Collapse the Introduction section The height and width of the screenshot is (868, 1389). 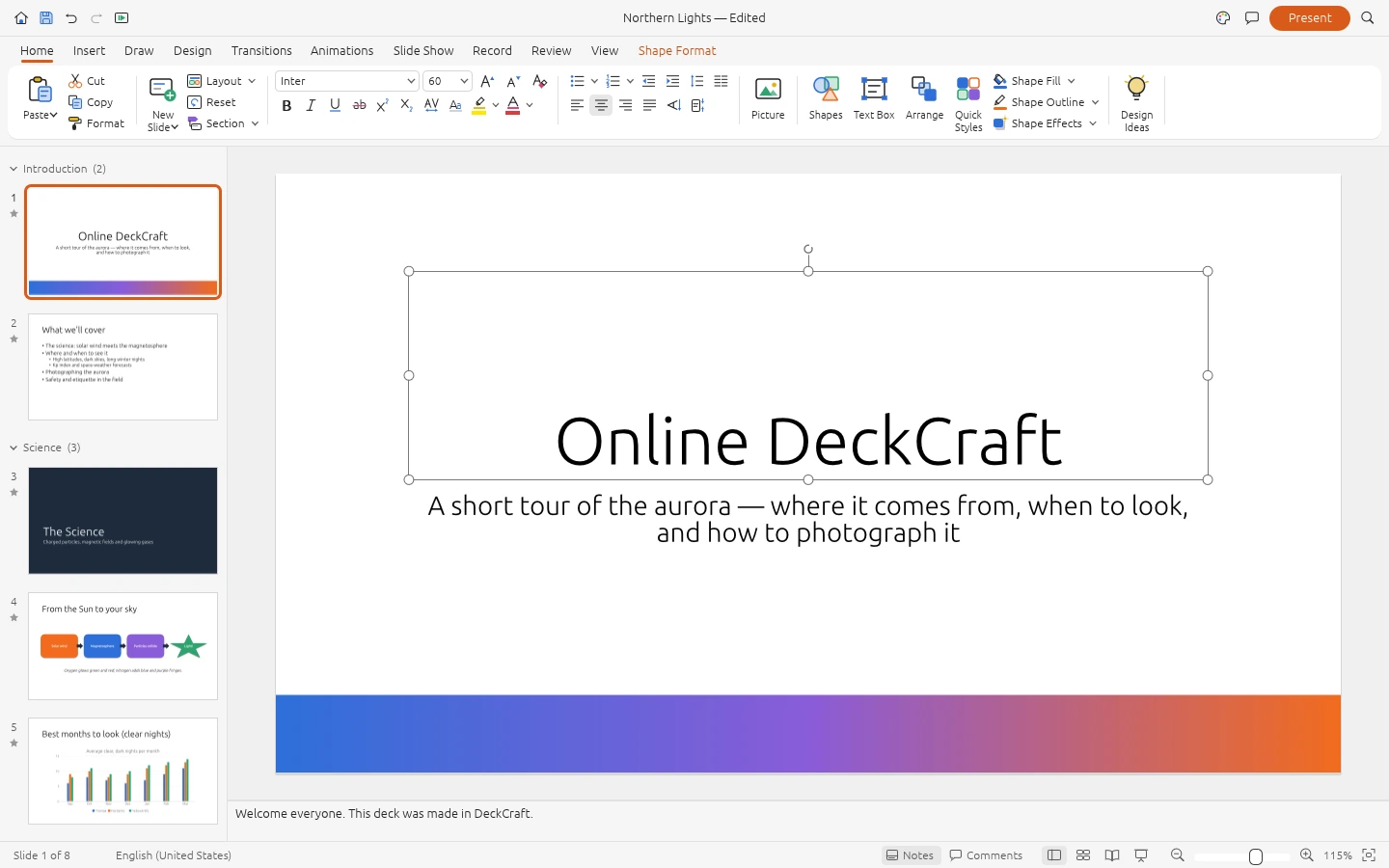click(14, 169)
